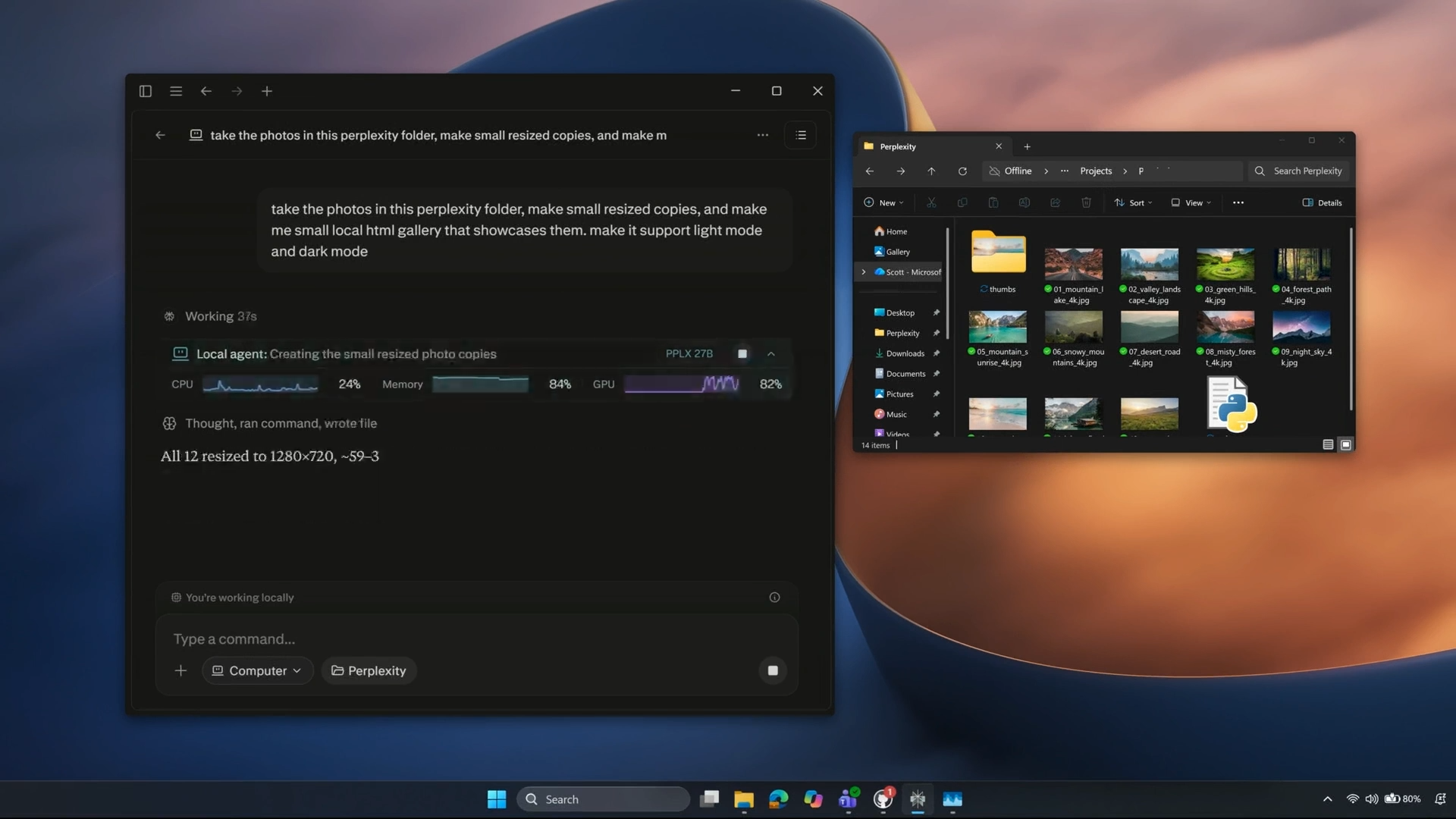Toggle the Details pane in File Explorer
Screen dimensions: 1456x819
(x=1322, y=202)
